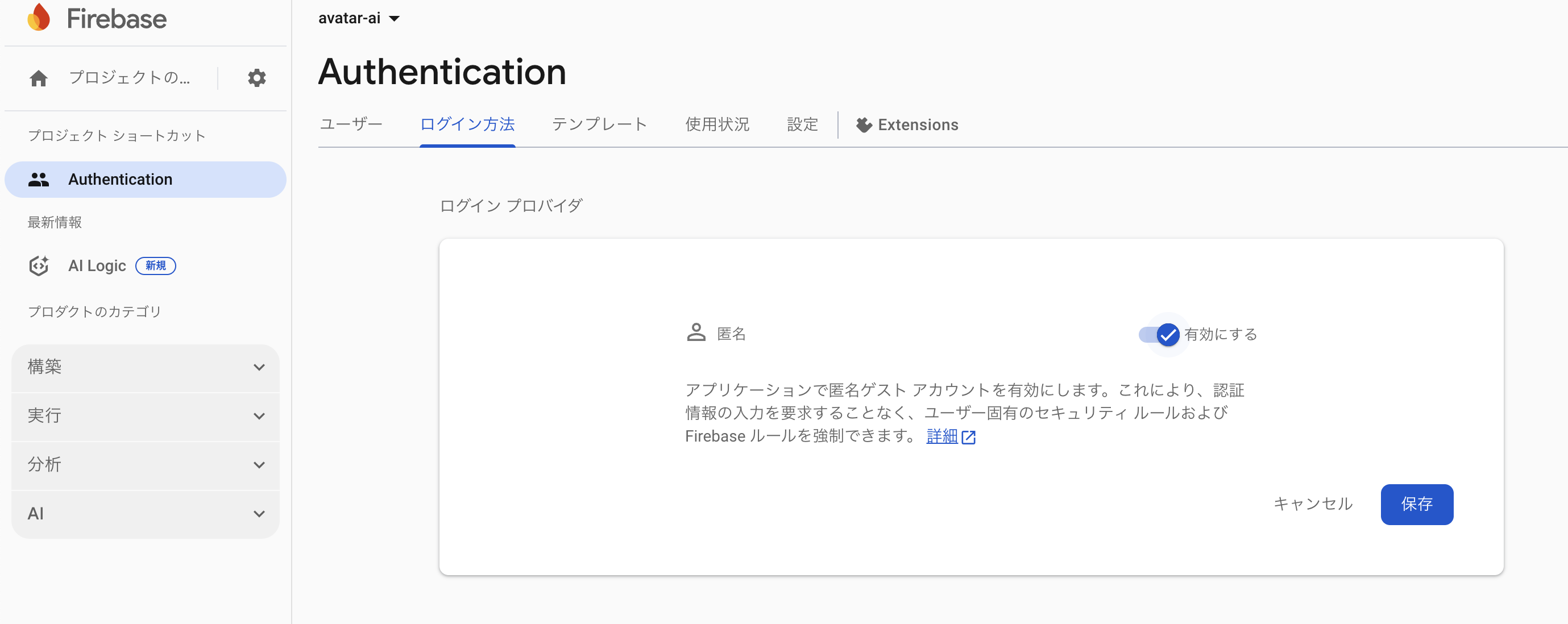This screenshot has height=624, width=1568.
Task: Open the 使用状況 tab
Action: (717, 124)
